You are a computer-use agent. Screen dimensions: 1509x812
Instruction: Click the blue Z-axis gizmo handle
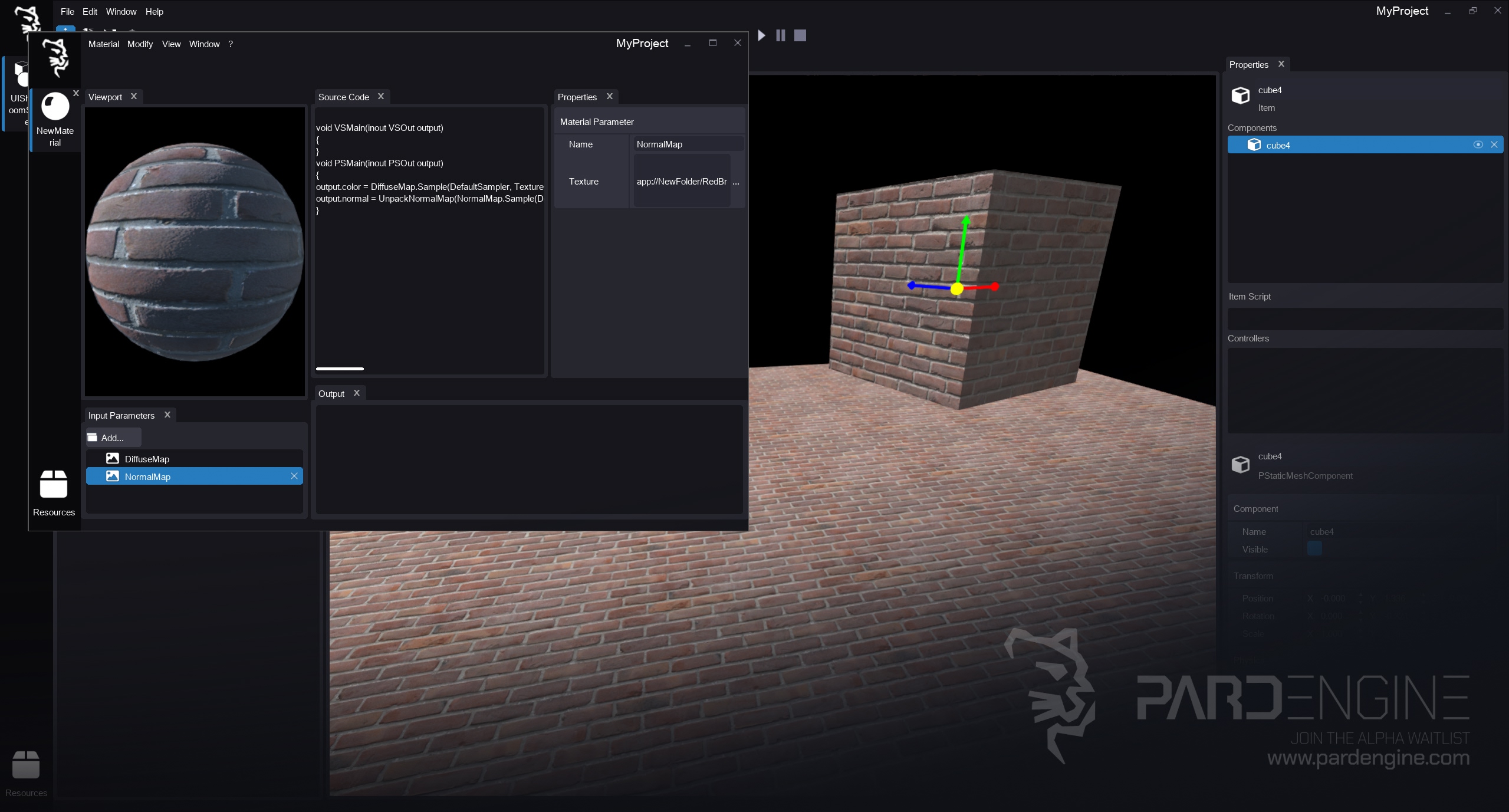912,285
